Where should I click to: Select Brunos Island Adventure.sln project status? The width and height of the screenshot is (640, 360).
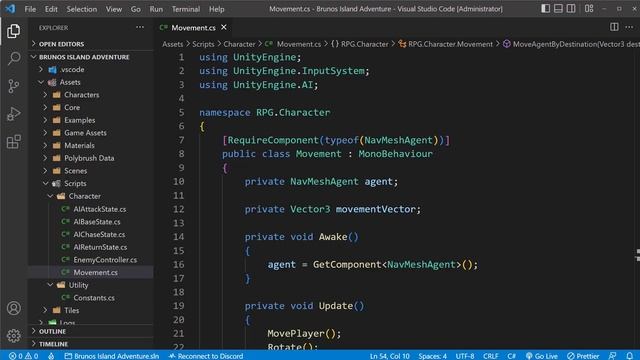point(111,356)
